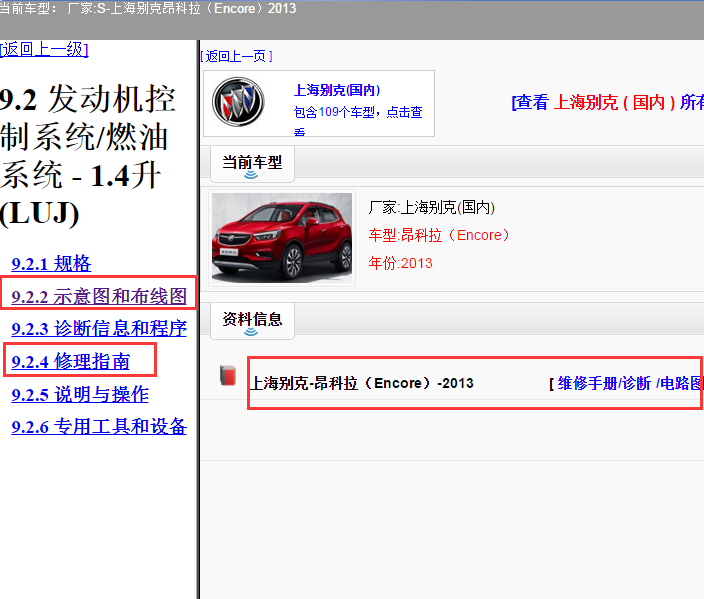Select the 资料信息 tab
Viewport: 704px width, 599px height.
(x=252, y=321)
